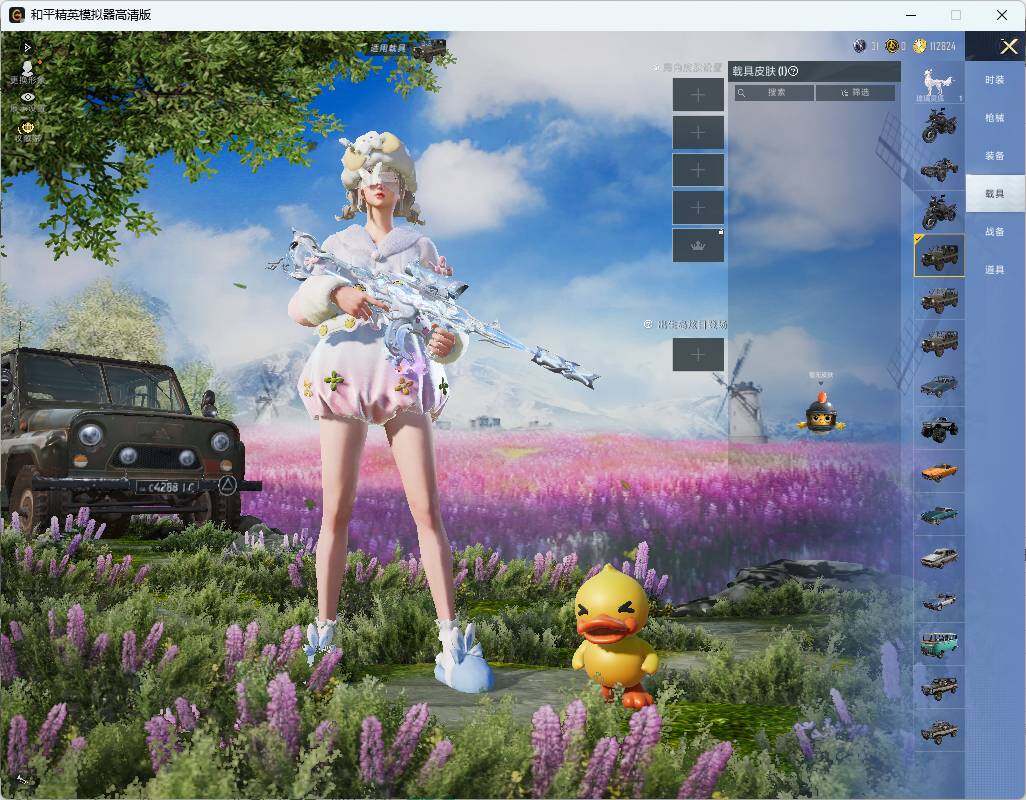This screenshot has height=800, width=1026.
Task: Click the 通用载具 vehicle button
Action: pyautogui.click(x=409, y=48)
